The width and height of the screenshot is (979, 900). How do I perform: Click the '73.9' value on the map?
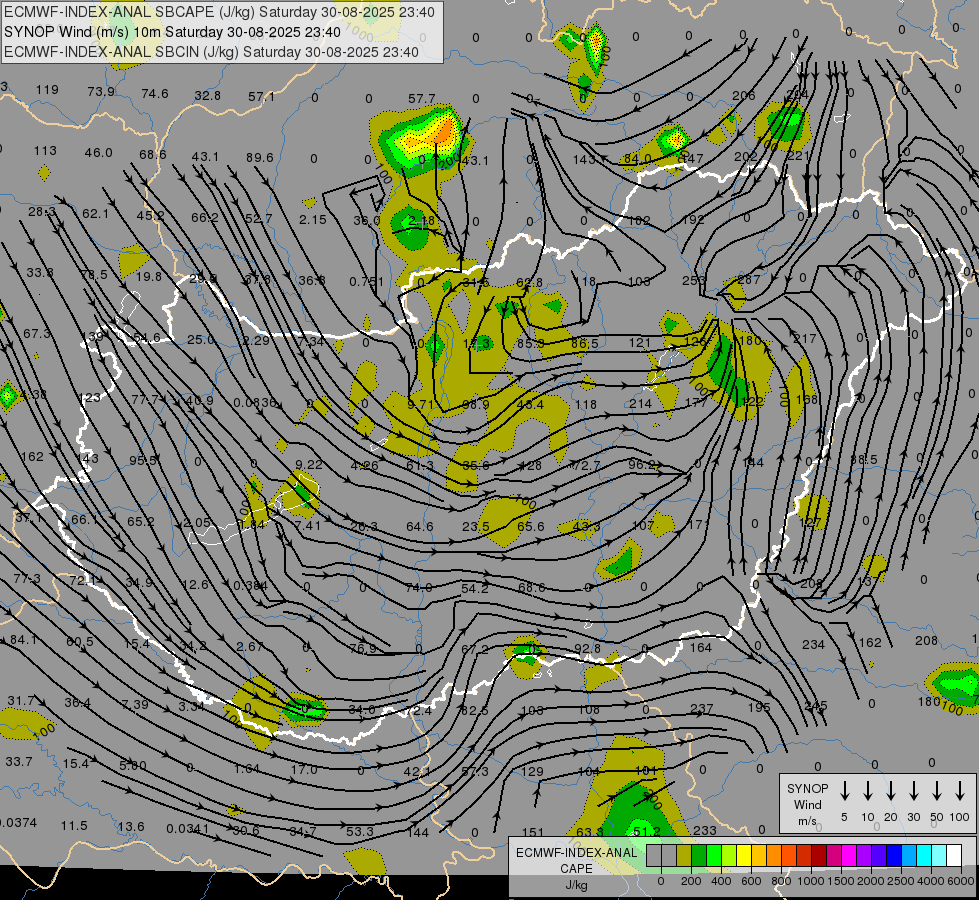[x=101, y=92]
